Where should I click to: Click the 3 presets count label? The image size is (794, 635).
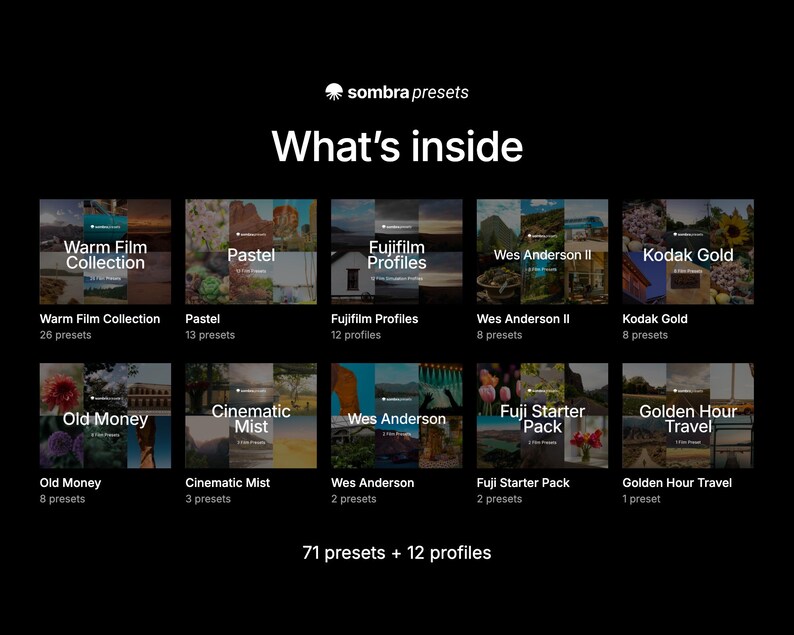208,499
